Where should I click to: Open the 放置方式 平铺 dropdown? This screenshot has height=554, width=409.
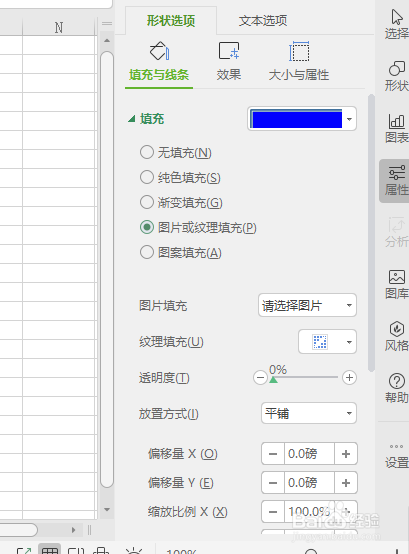(x=309, y=413)
